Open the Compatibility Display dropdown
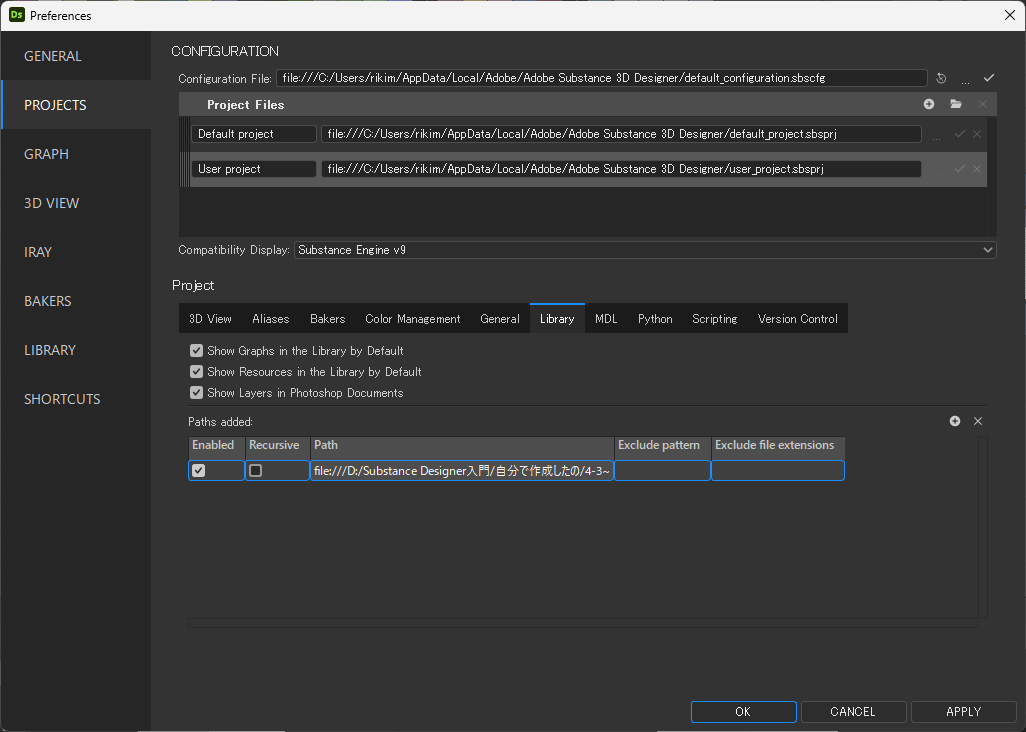The image size is (1026, 732). coord(645,250)
